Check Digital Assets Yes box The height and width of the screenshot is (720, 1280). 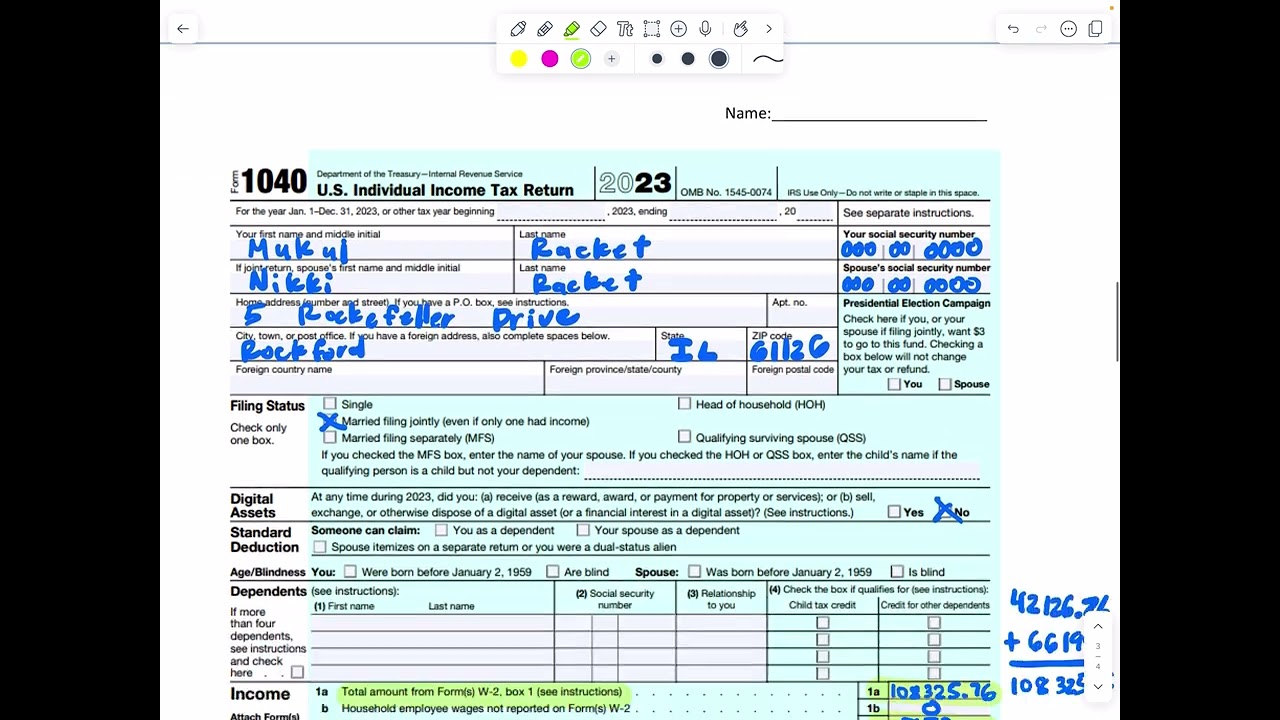[x=894, y=512]
